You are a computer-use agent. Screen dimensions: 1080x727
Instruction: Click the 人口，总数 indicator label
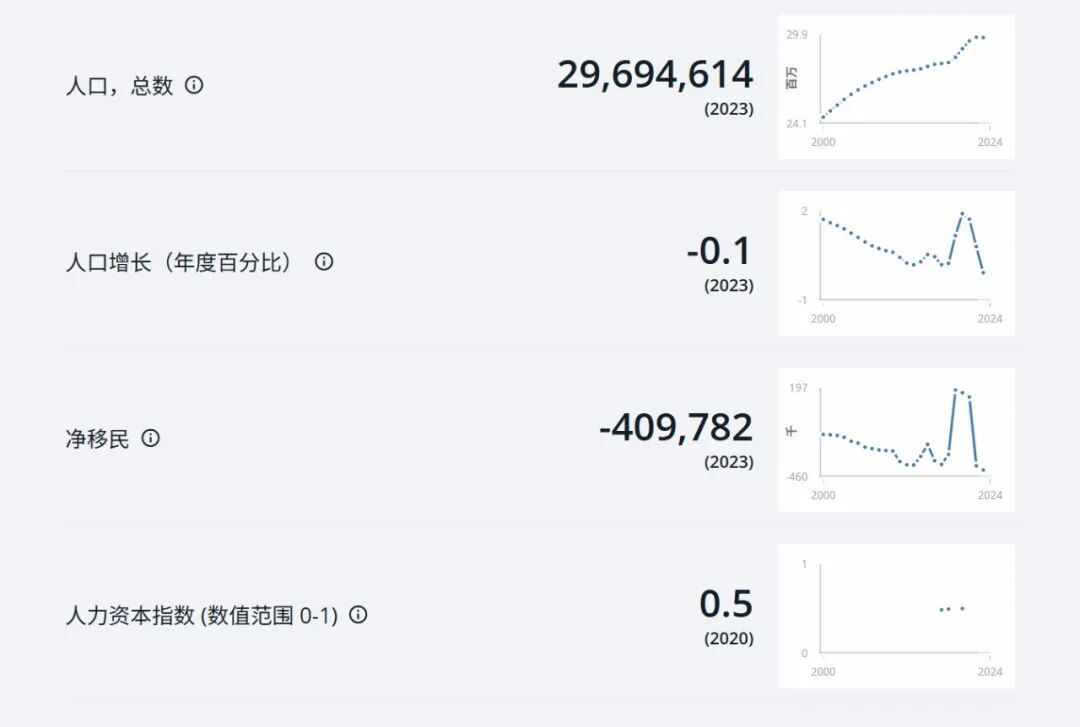(x=119, y=85)
